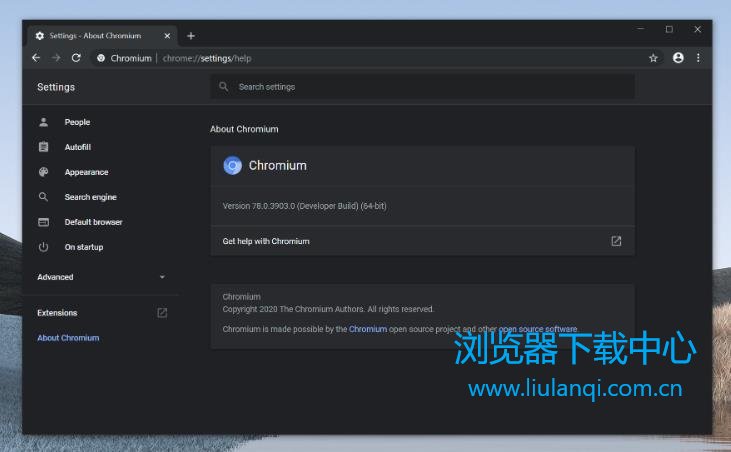Click the Search engine magnifier icon

click(x=43, y=197)
